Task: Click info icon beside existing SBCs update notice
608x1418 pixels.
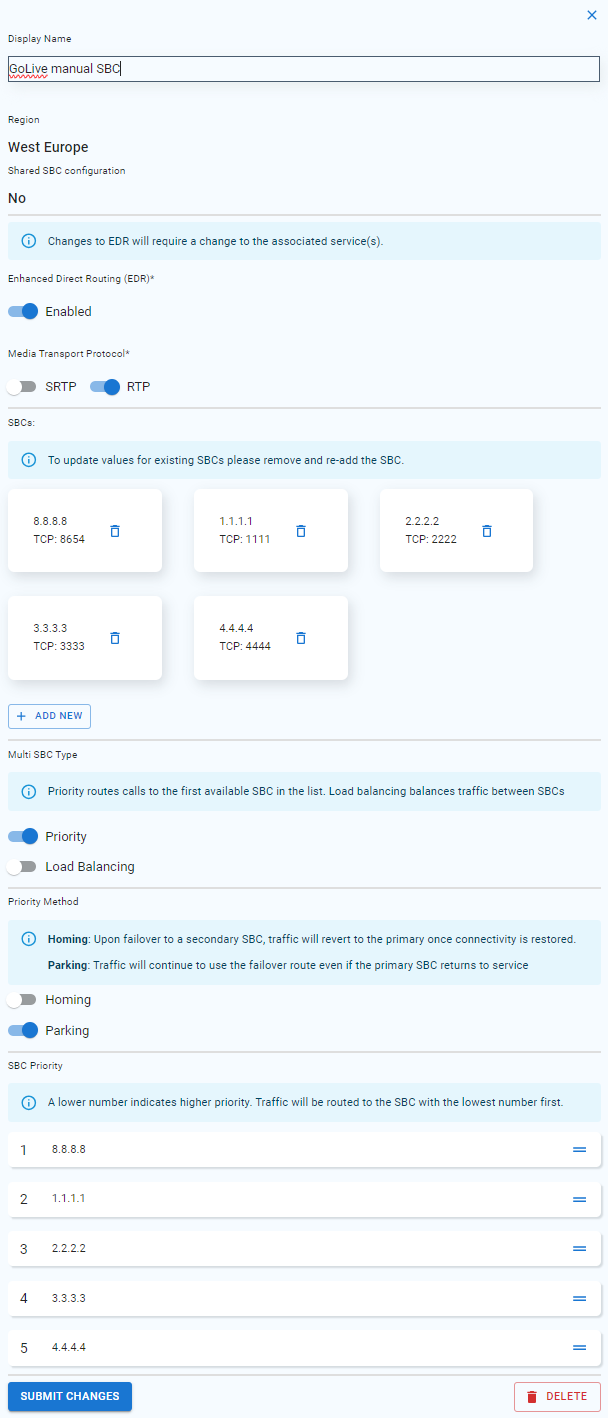Action: (x=28, y=460)
